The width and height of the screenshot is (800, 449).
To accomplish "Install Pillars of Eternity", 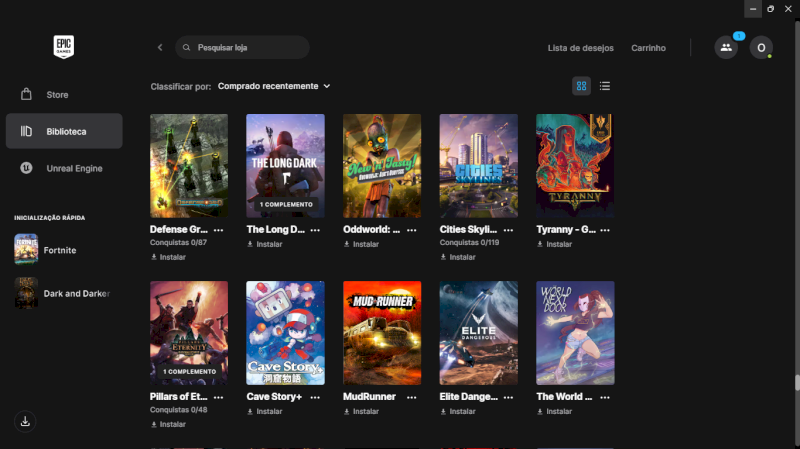I will point(168,425).
